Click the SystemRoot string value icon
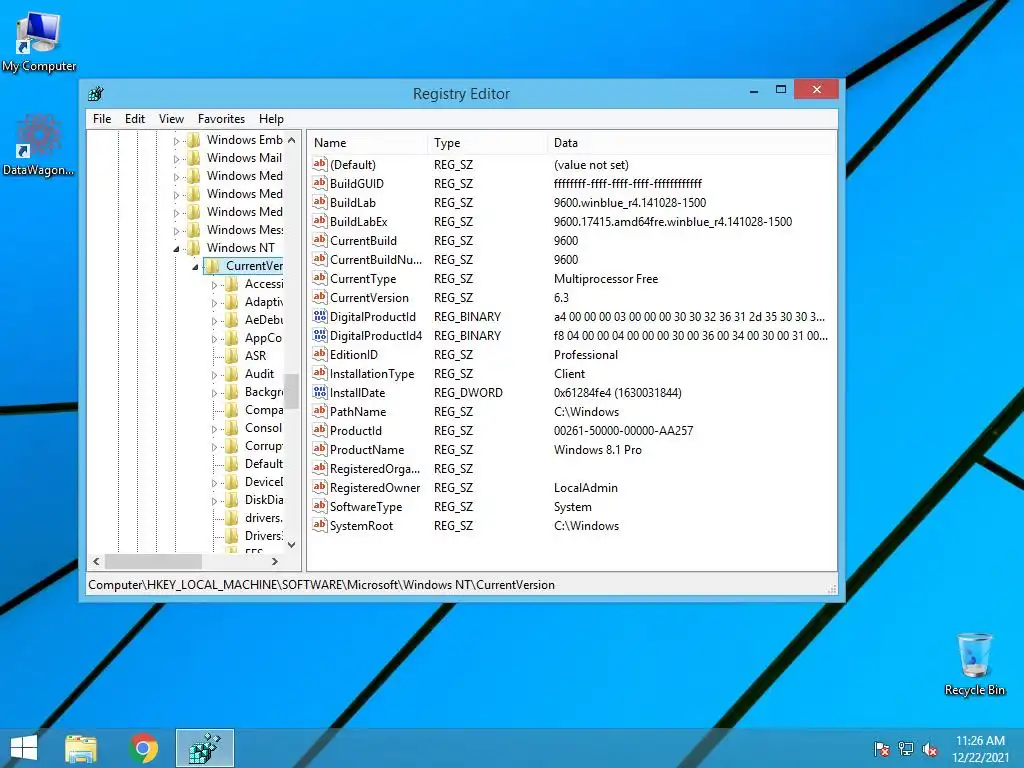Screen dimensions: 1024x768 pyautogui.click(x=319, y=524)
